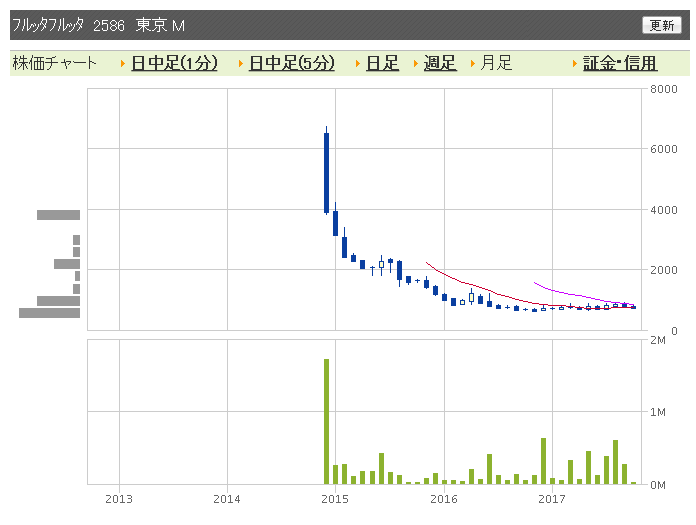Click the 1M volume axis label
The height and width of the screenshot is (525, 696).
point(658,412)
